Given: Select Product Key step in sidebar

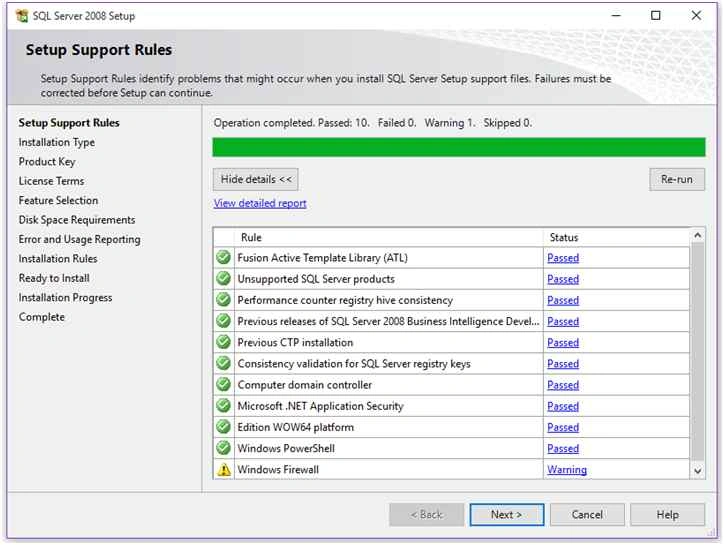Looking at the screenshot, I should click(x=47, y=162).
